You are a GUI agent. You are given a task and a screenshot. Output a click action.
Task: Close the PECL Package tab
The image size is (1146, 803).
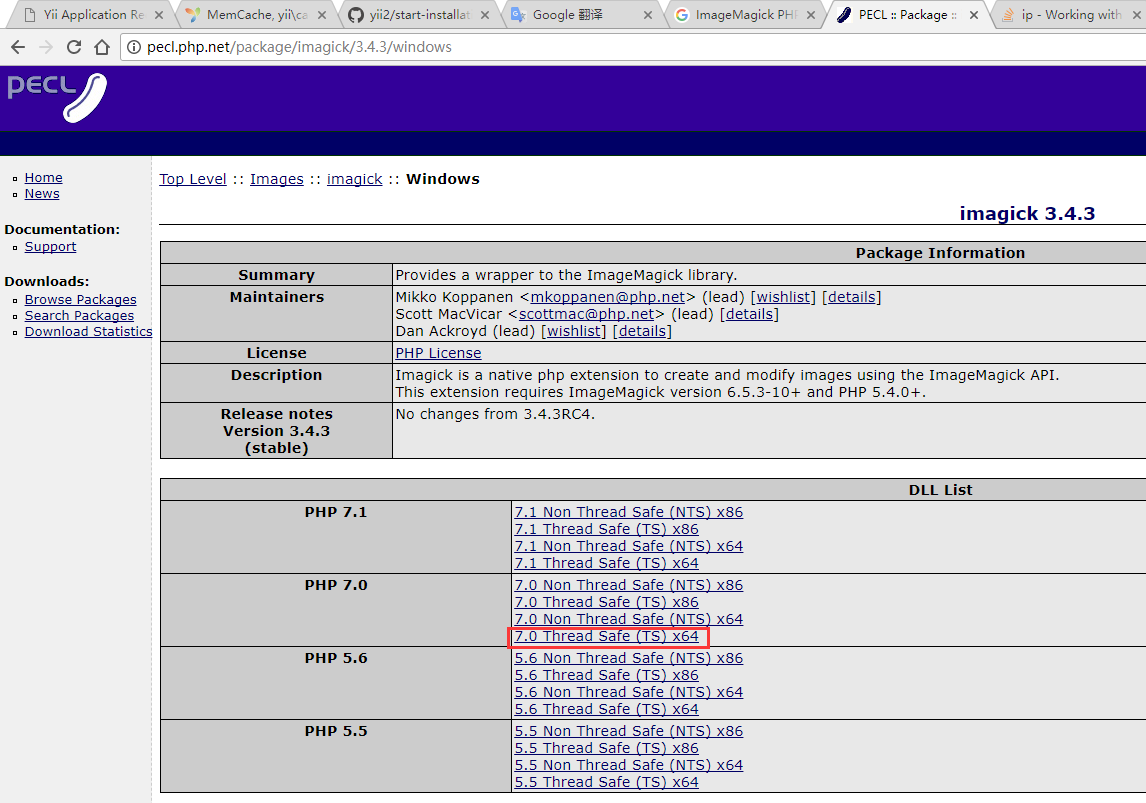click(x=974, y=15)
